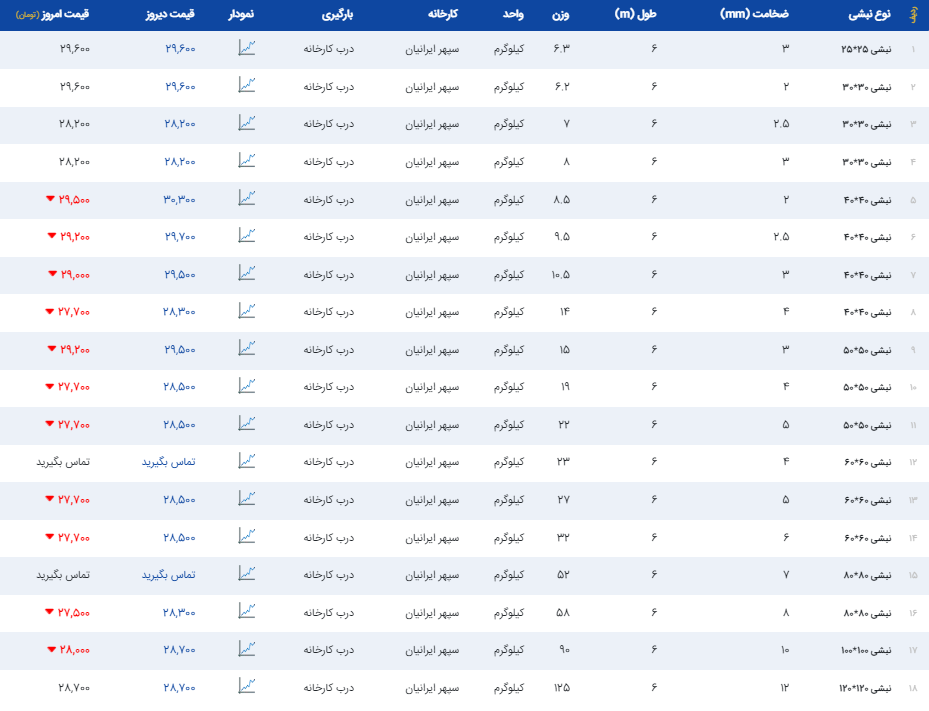Open chart icon for row 12 نبشی 60*60
This screenshot has width=929, height=711.
tap(247, 461)
